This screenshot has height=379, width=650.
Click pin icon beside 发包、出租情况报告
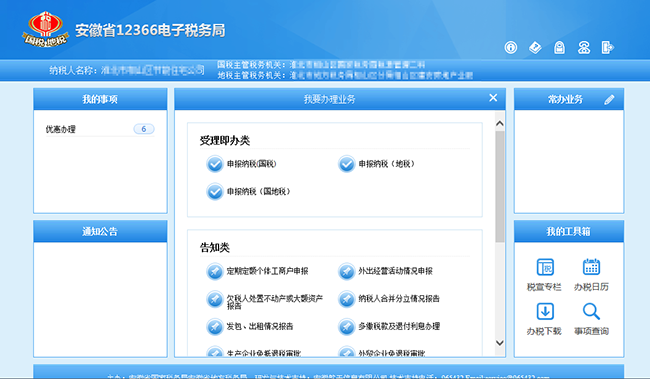(x=215, y=327)
